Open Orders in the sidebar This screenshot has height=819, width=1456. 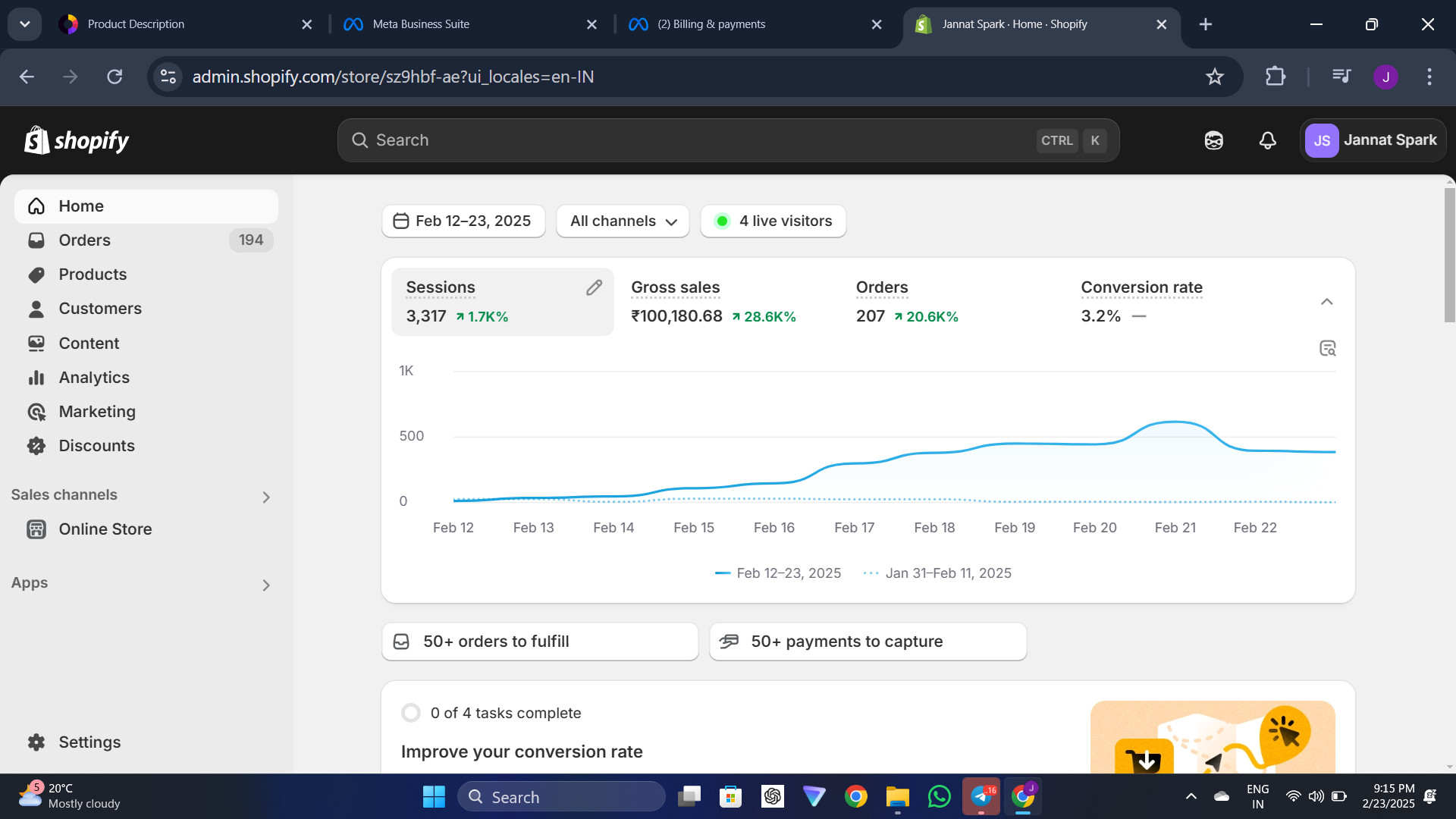click(146, 240)
